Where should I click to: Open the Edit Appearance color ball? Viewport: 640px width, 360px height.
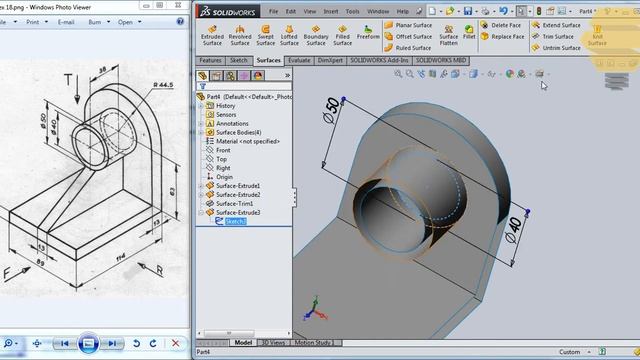coord(509,74)
